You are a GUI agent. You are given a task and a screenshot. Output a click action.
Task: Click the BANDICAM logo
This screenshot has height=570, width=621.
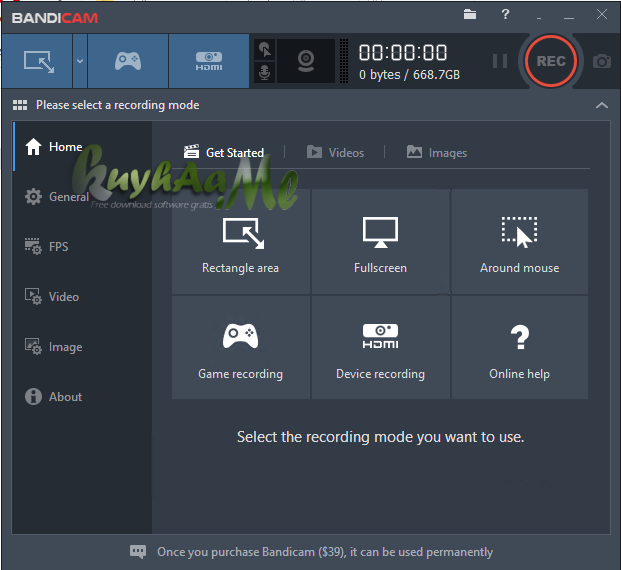(55, 18)
